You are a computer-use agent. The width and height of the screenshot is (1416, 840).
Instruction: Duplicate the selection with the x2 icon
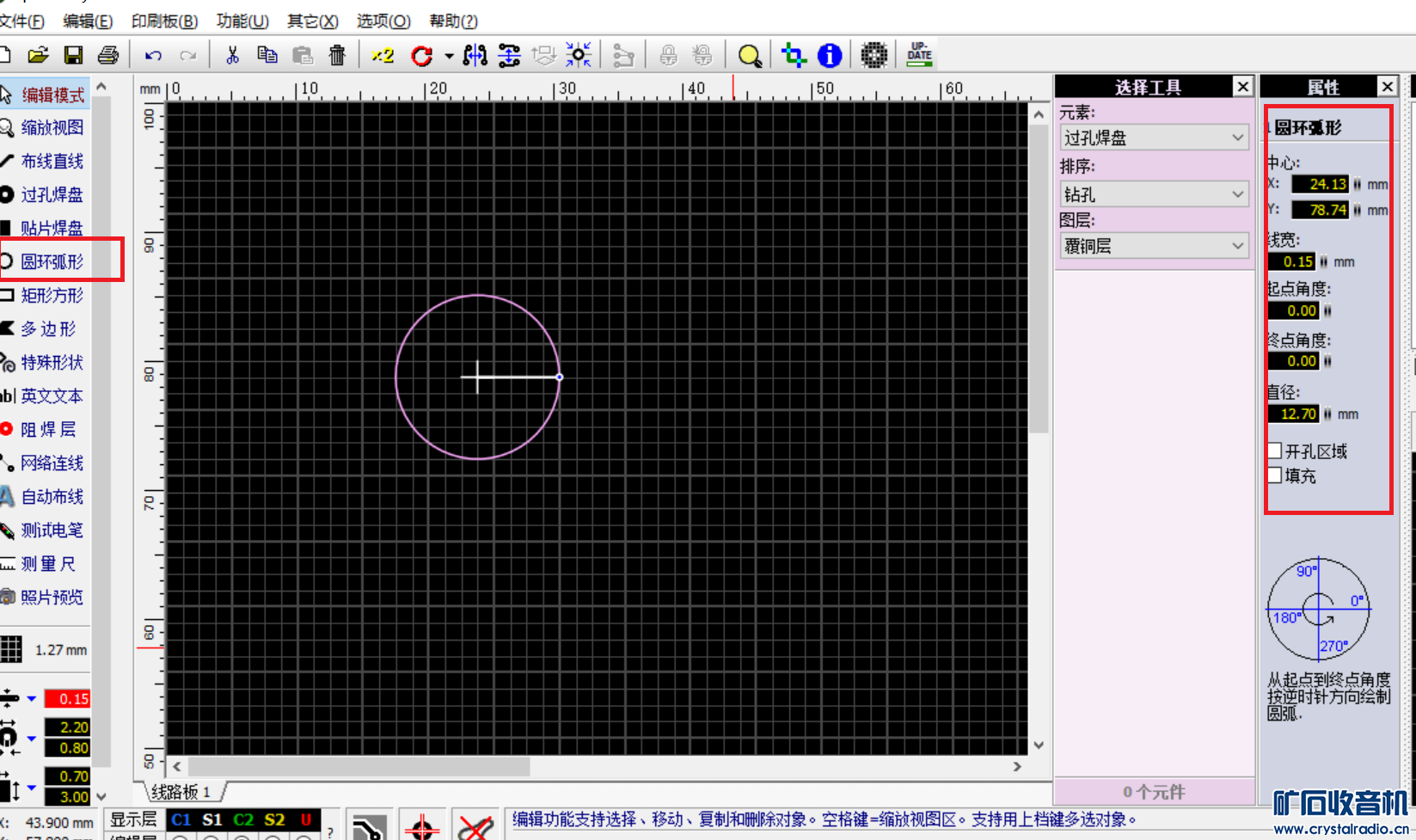pos(383,56)
